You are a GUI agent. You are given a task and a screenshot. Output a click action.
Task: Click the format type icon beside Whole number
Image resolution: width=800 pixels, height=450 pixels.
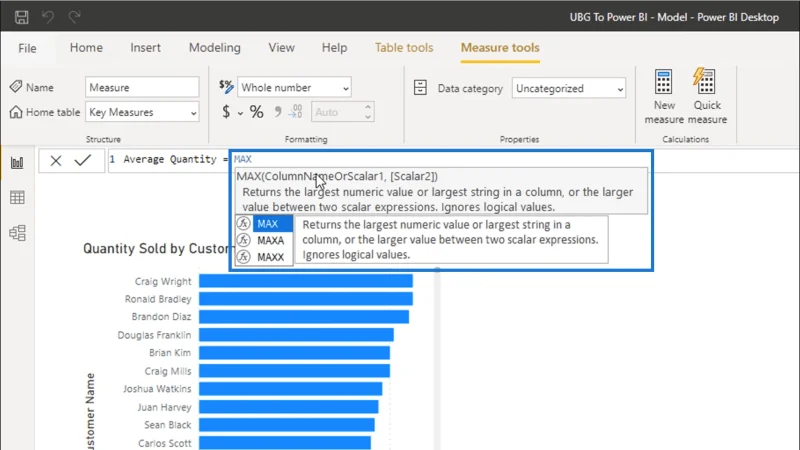(x=226, y=86)
